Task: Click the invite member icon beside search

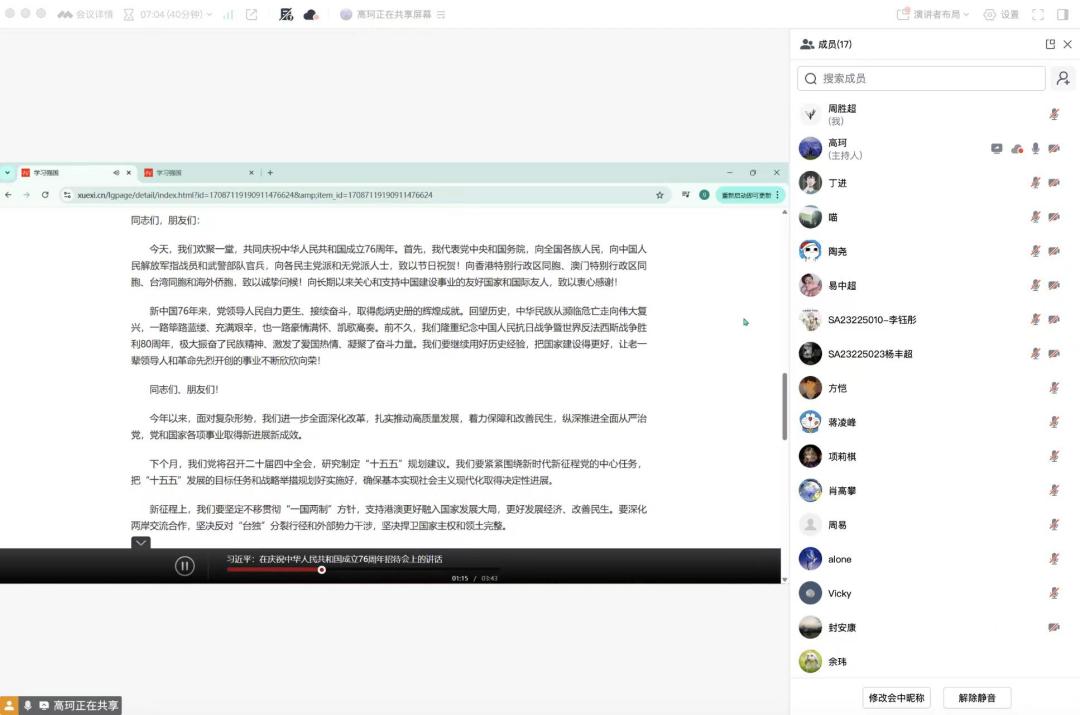Action: click(x=1061, y=78)
